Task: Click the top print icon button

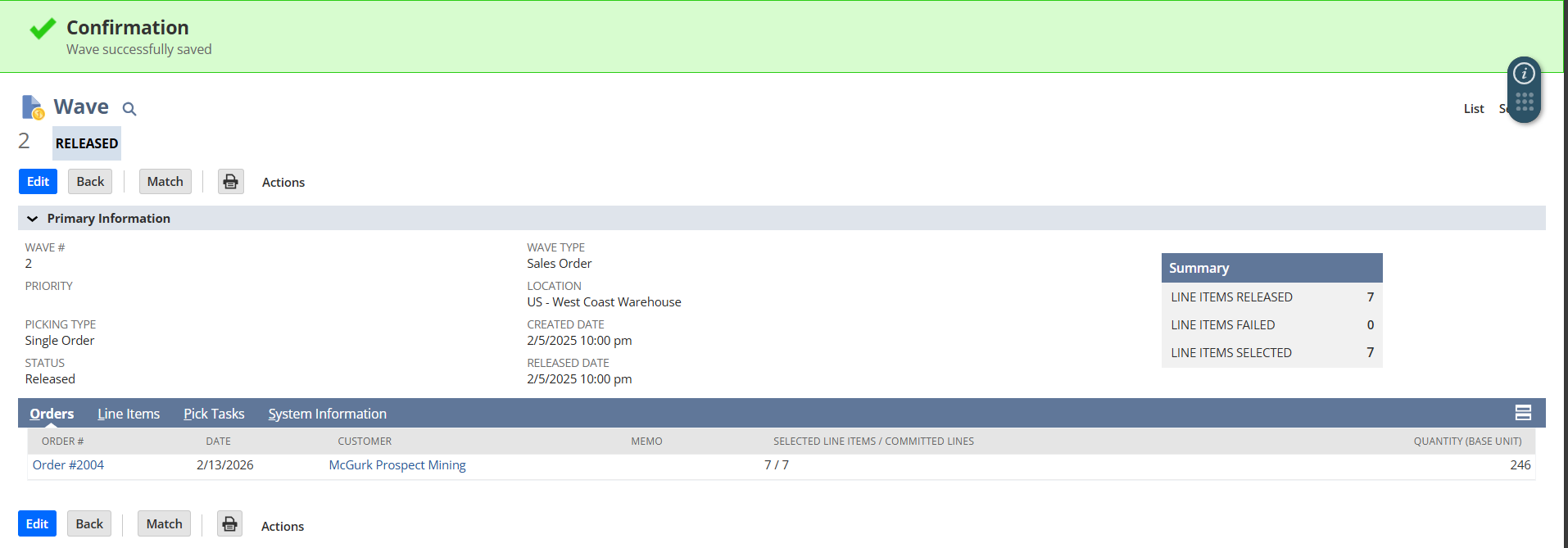Action: [231, 182]
